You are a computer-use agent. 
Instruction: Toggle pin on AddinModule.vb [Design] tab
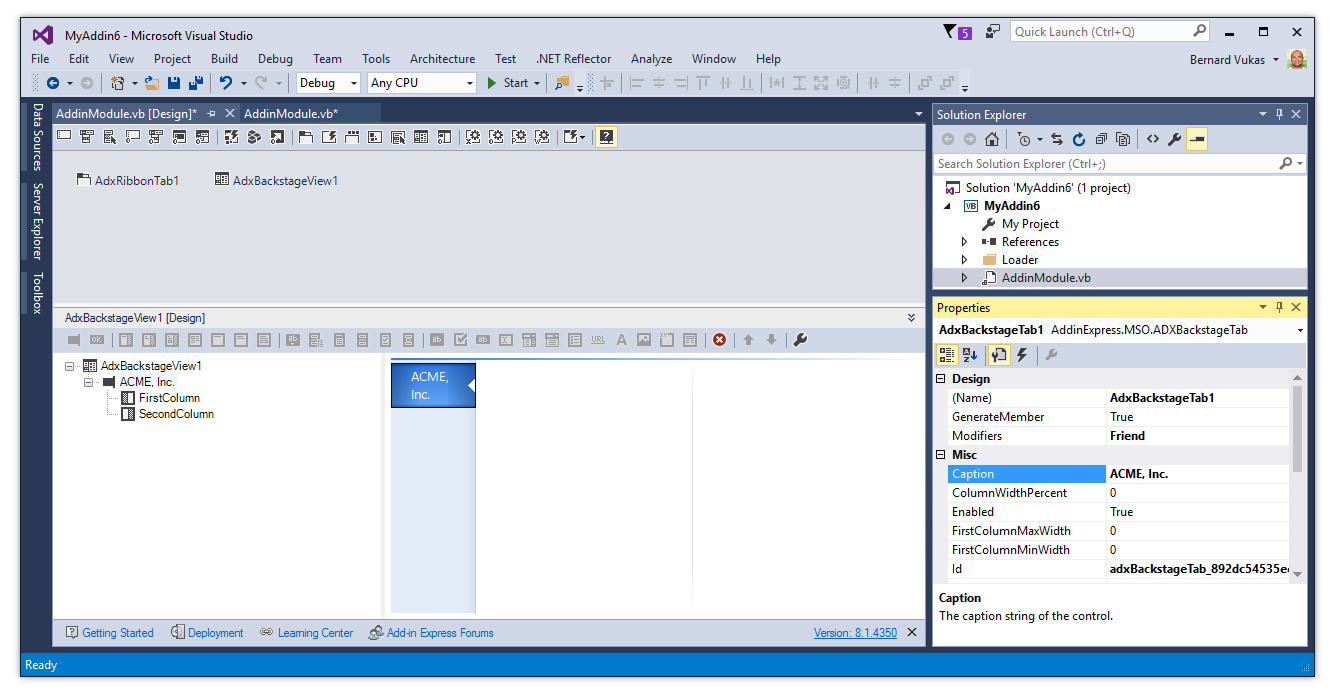point(211,114)
